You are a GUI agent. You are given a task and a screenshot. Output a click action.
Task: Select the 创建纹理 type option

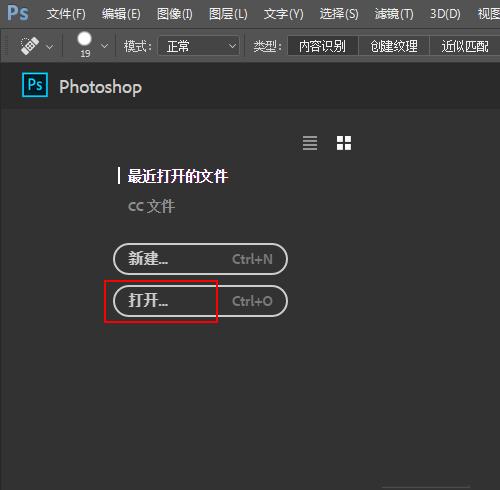394,46
